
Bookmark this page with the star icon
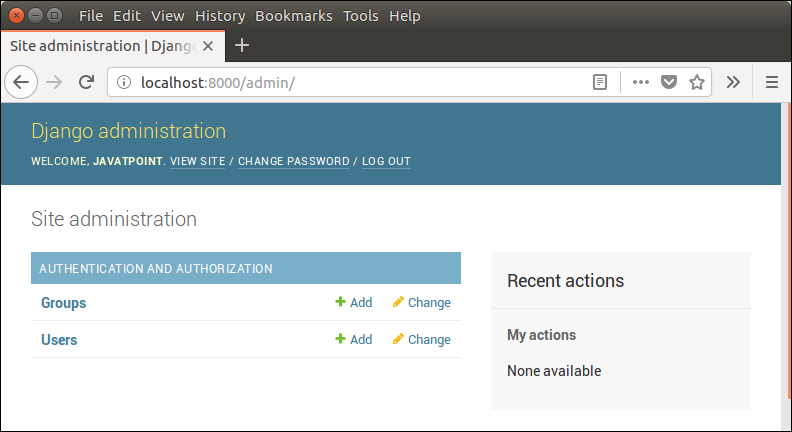[x=697, y=82]
